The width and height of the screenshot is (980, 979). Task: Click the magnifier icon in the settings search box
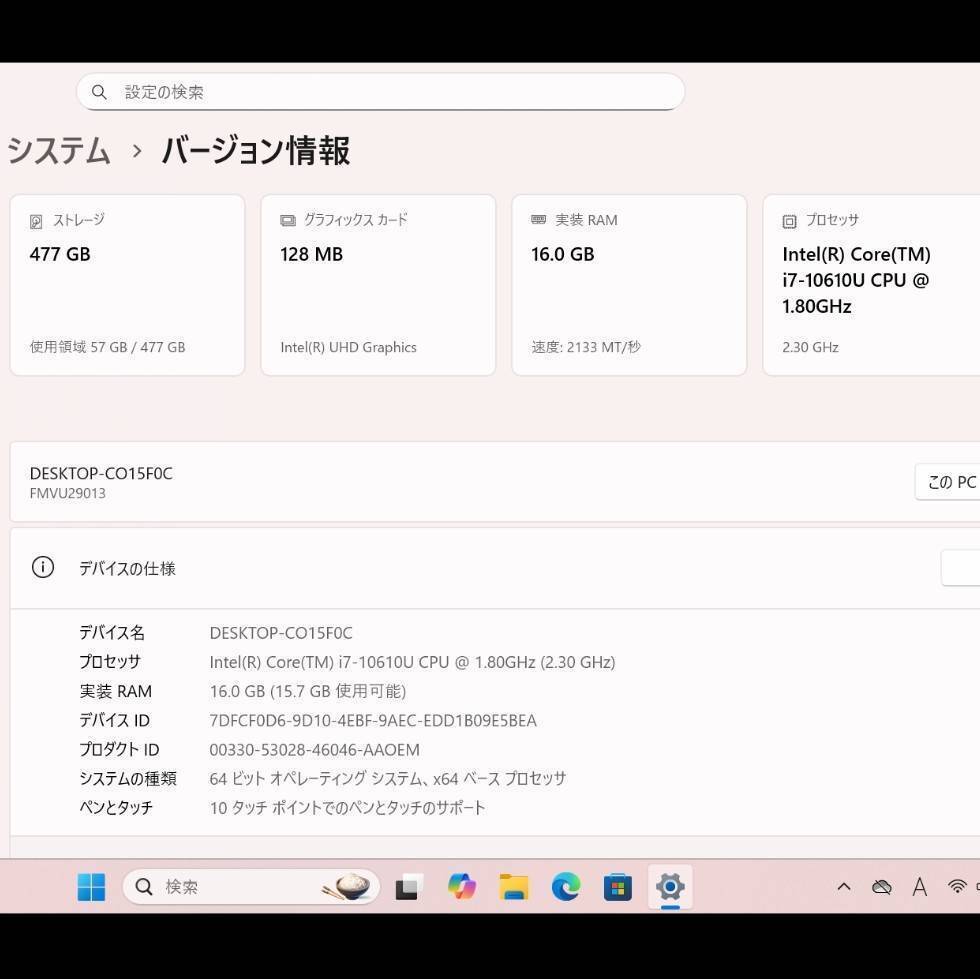[99, 92]
